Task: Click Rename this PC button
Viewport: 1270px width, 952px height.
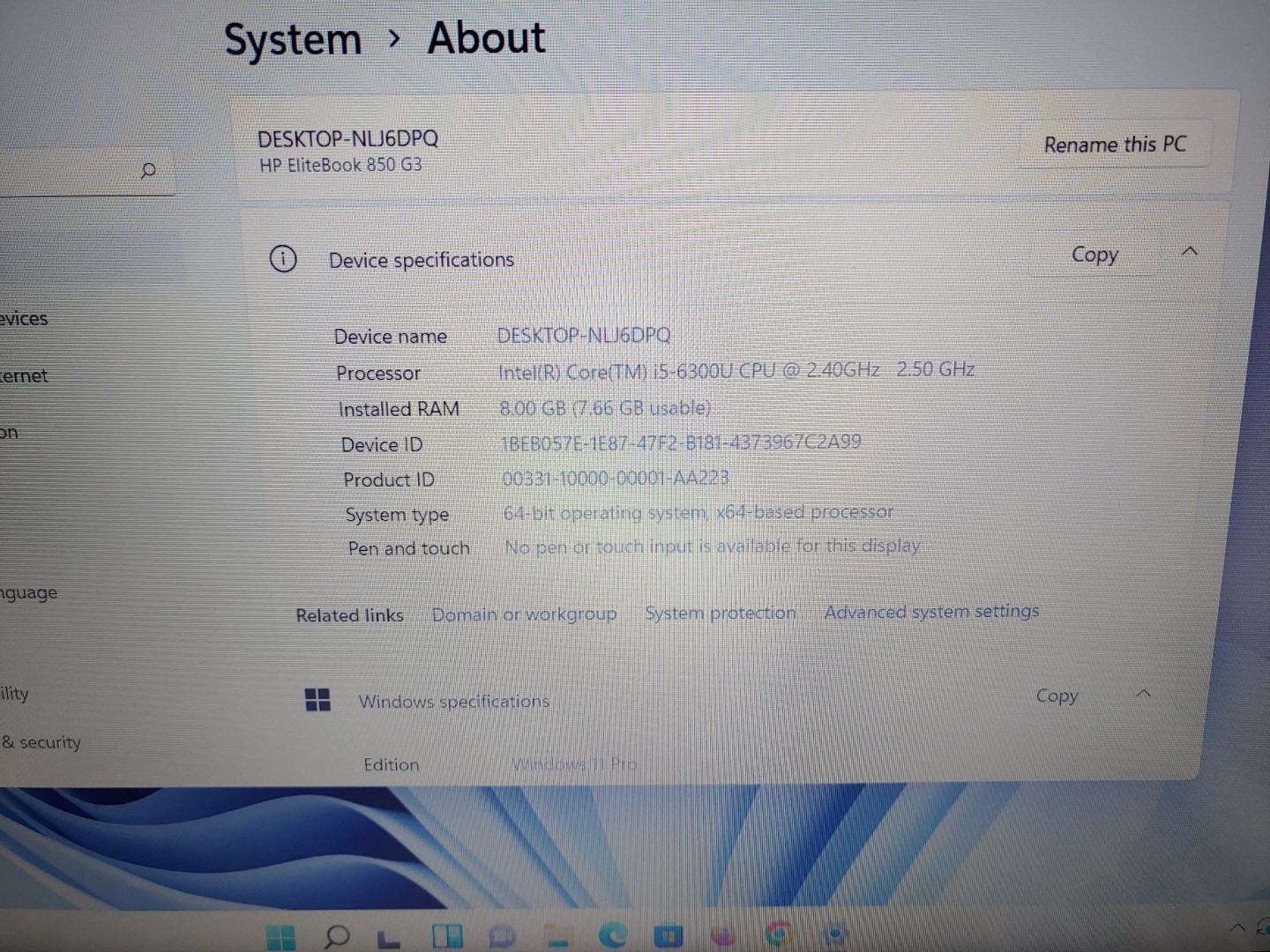Action: (1116, 145)
